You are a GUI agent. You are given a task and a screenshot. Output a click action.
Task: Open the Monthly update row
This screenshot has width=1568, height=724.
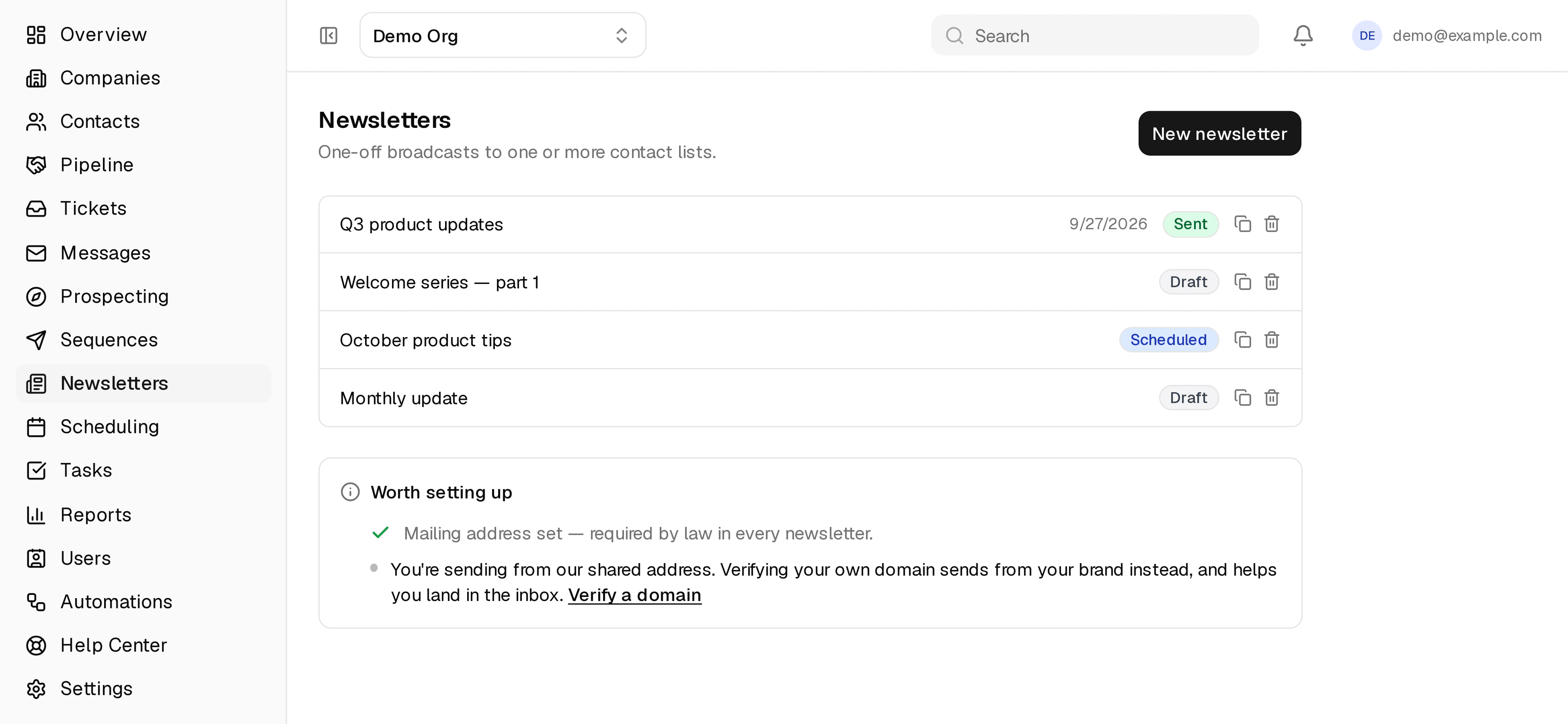pyautogui.click(x=810, y=398)
